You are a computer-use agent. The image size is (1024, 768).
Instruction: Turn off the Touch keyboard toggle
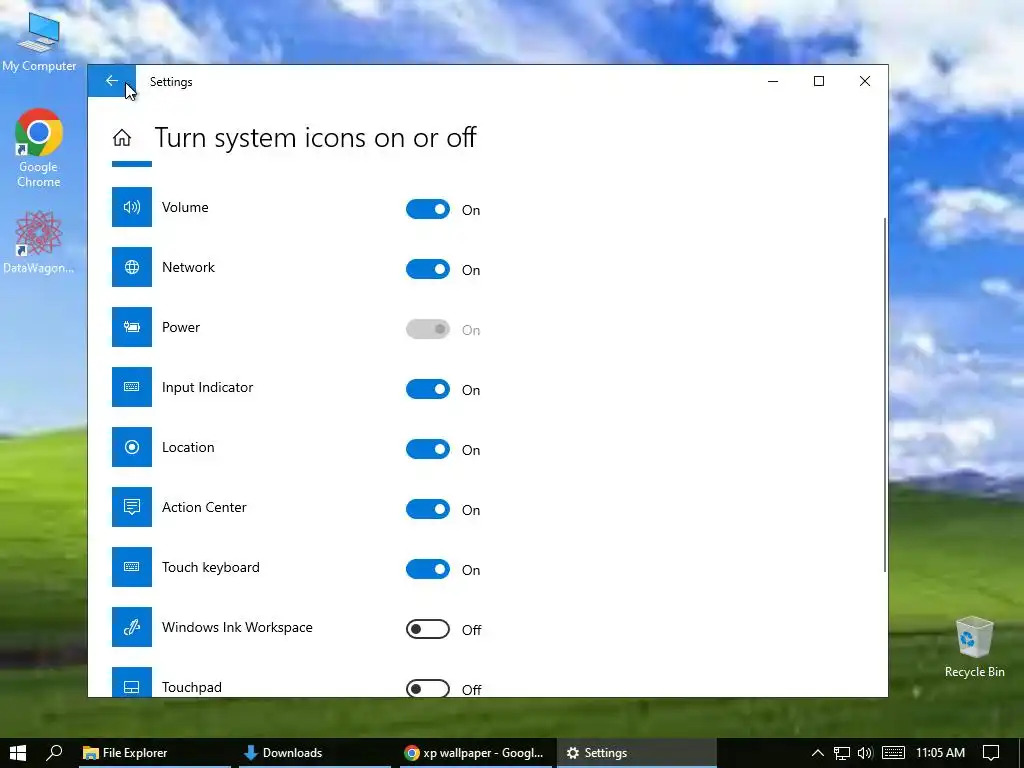pyautogui.click(x=428, y=569)
